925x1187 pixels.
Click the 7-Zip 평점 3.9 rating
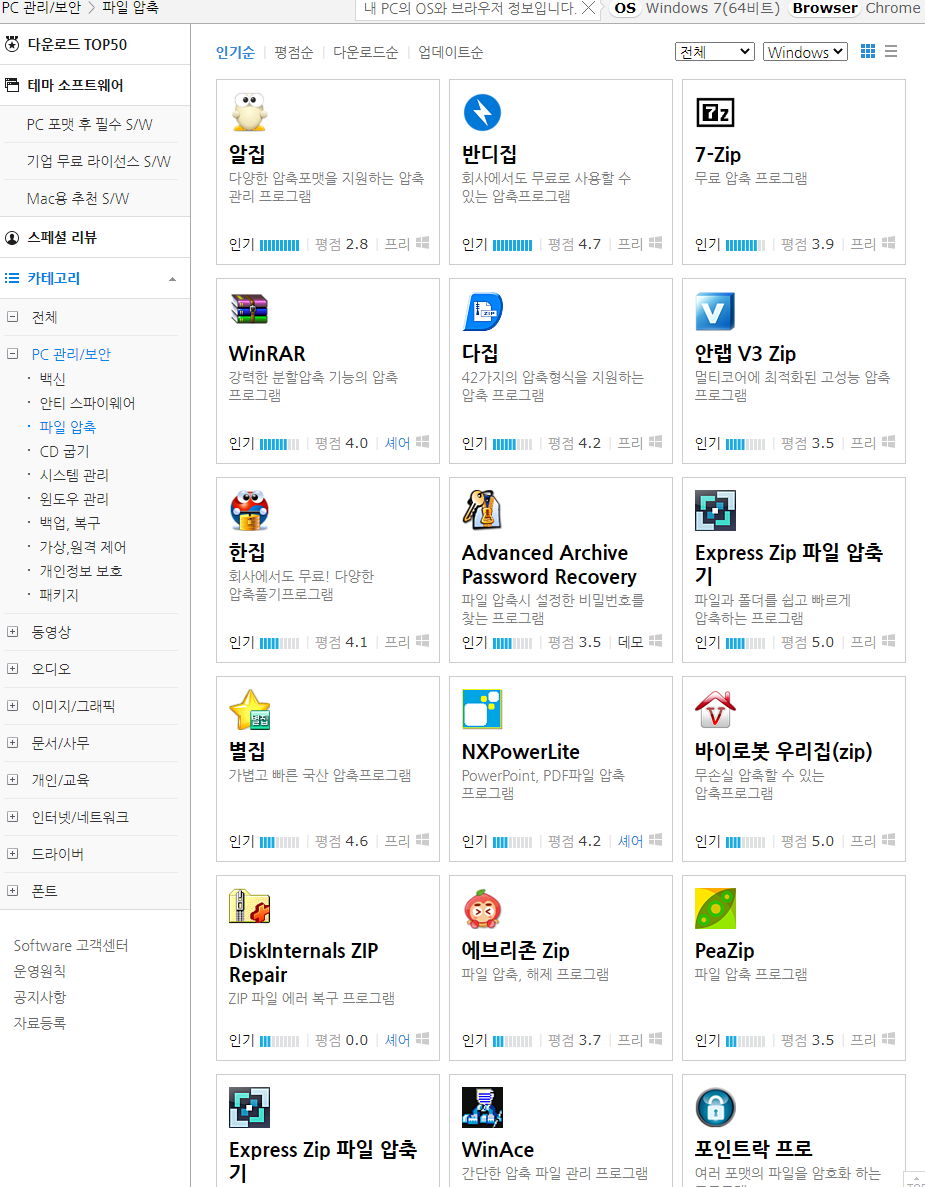click(x=808, y=245)
